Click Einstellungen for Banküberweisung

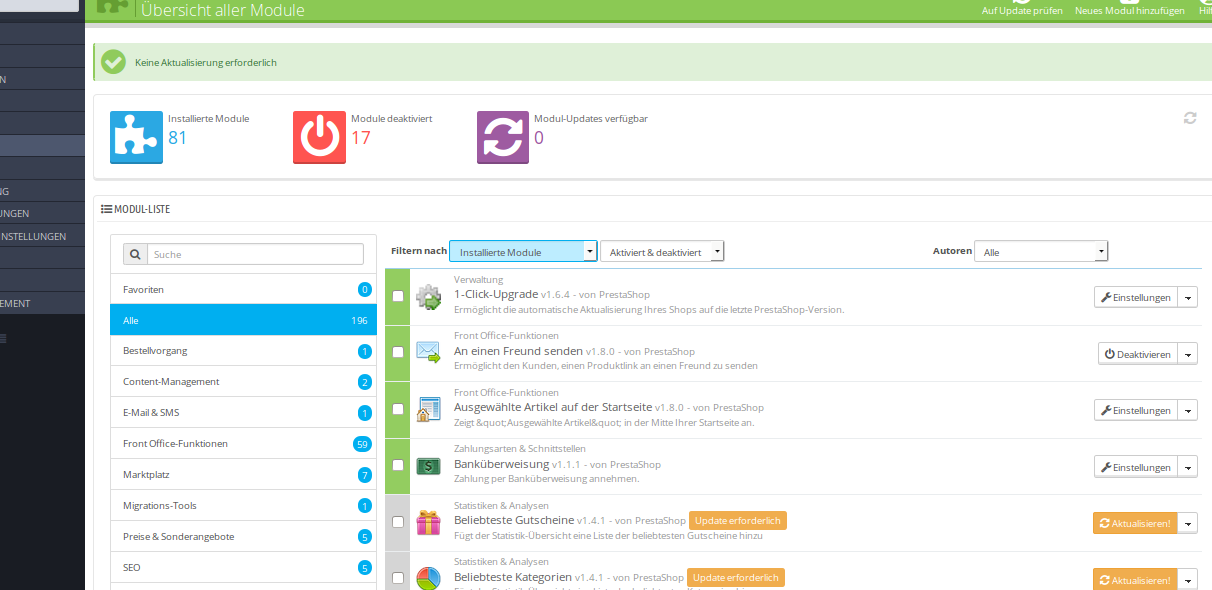click(1135, 467)
